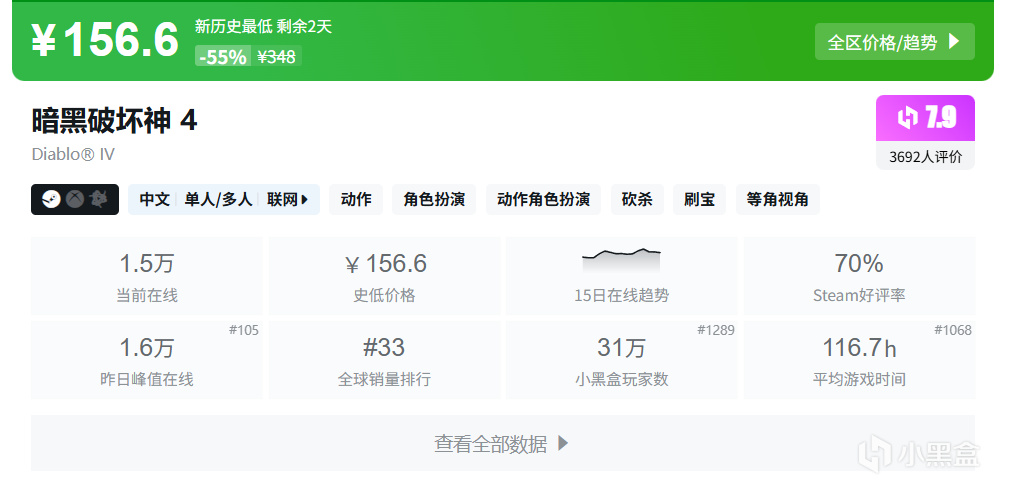Open the 全区价格/趋势 price trend button

tap(894, 42)
